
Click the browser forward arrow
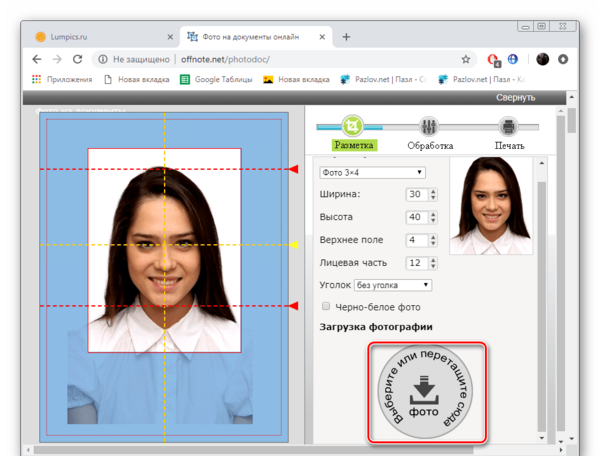(57, 59)
